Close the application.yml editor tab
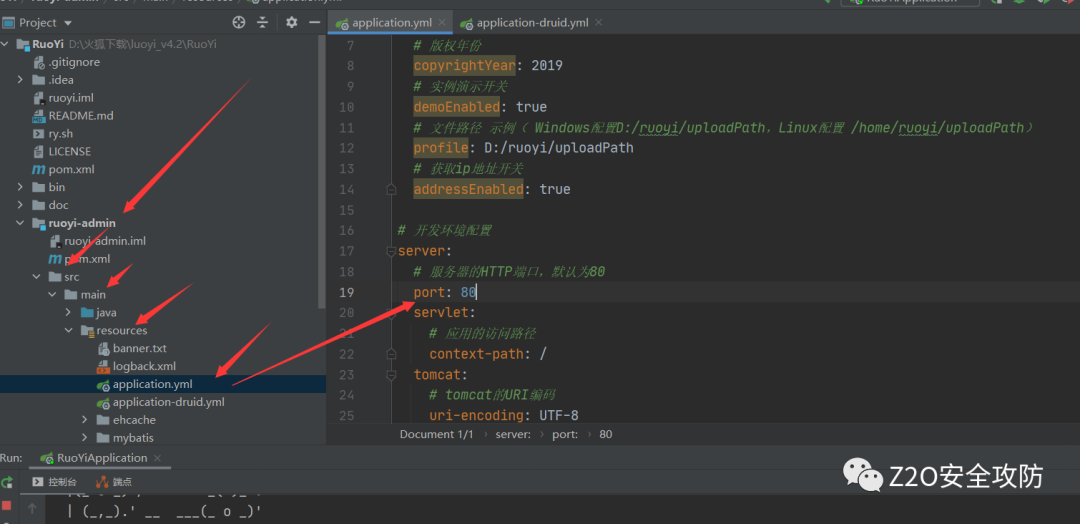 coord(440,23)
